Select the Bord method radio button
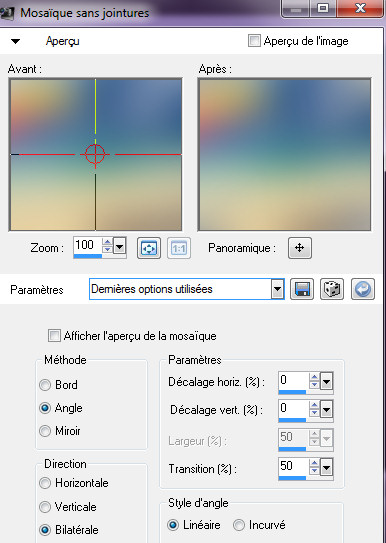This screenshot has height=543, width=386. click(x=45, y=385)
